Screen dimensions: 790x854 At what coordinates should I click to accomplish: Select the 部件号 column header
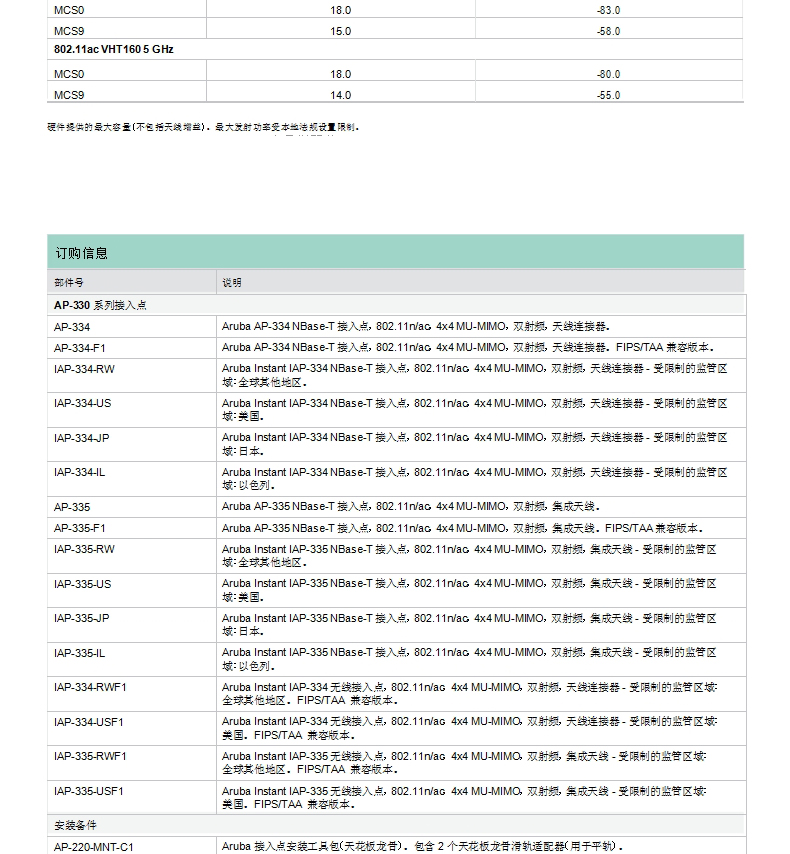pos(69,283)
